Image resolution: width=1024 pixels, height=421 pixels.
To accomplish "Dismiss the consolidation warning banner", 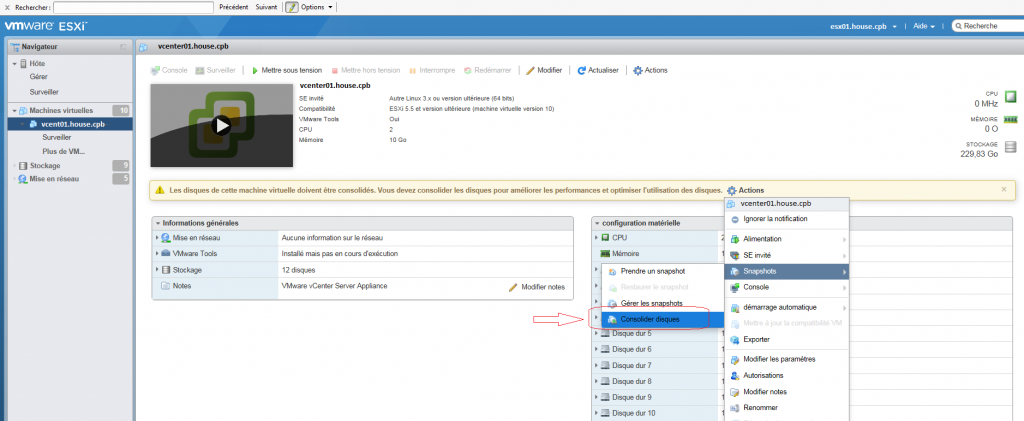I will click(x=1004, y=189).
